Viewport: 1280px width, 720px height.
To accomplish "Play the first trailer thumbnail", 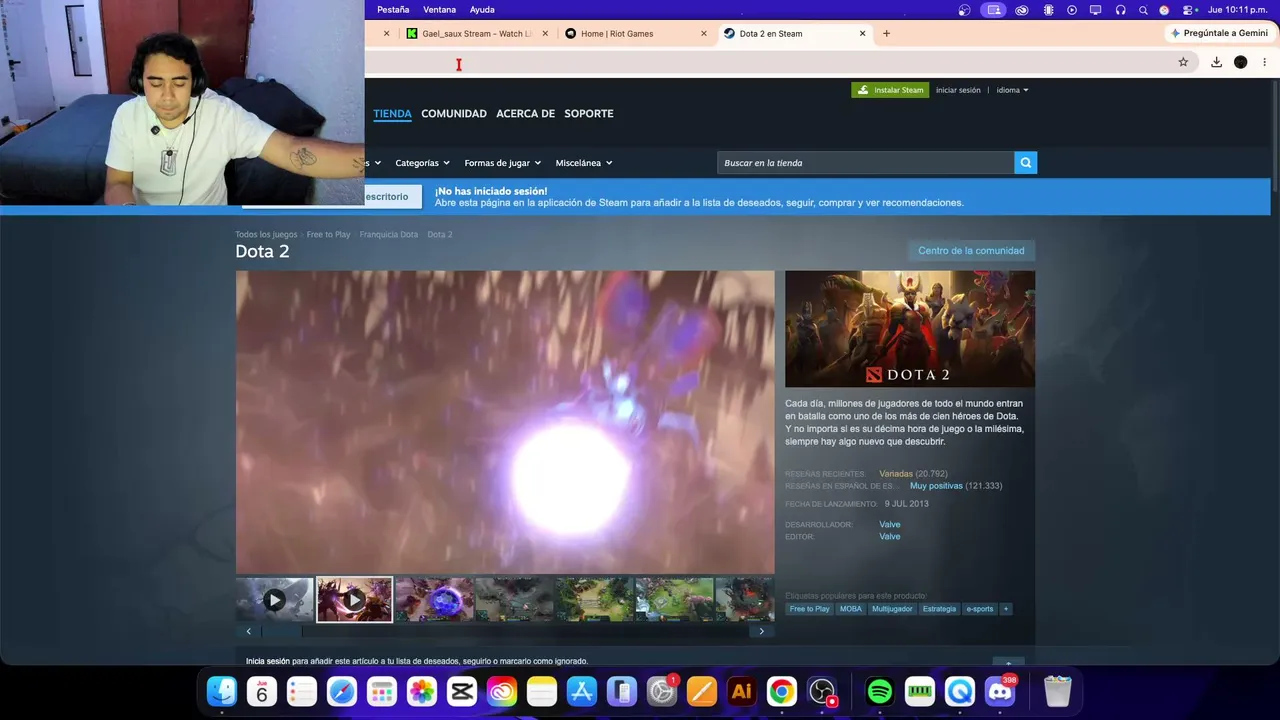I will coord(274,600).
